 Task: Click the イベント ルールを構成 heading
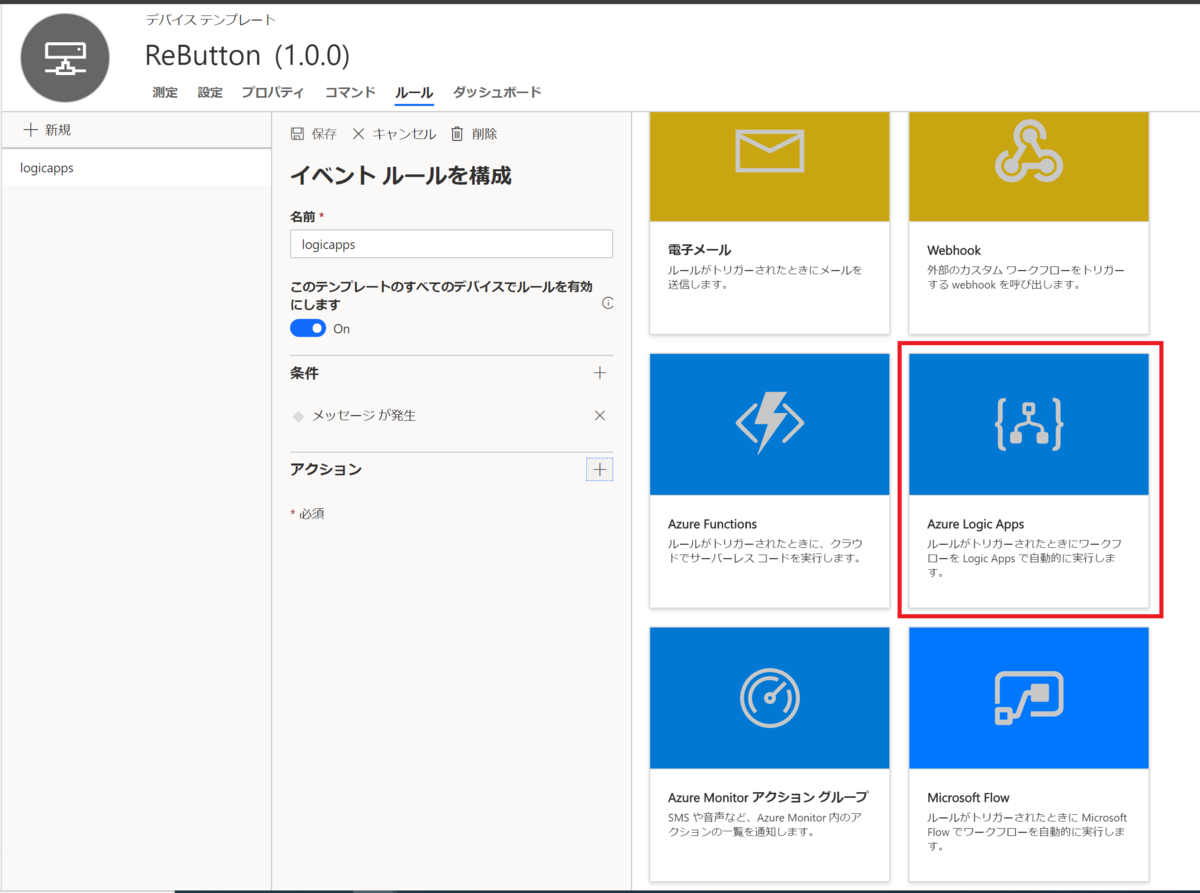point(401,176)
